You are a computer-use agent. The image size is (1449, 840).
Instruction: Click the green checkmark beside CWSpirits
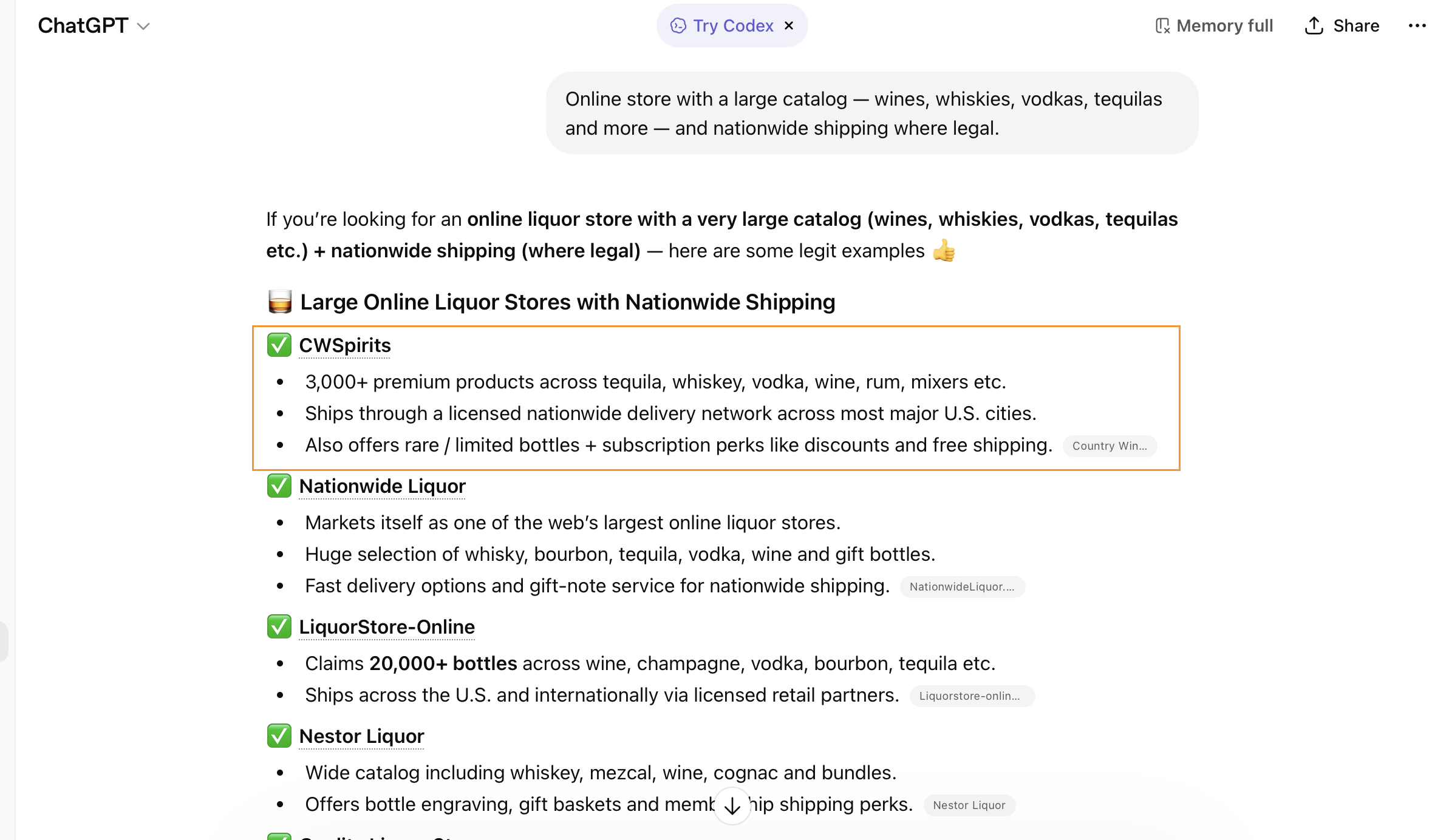point(279,345)
